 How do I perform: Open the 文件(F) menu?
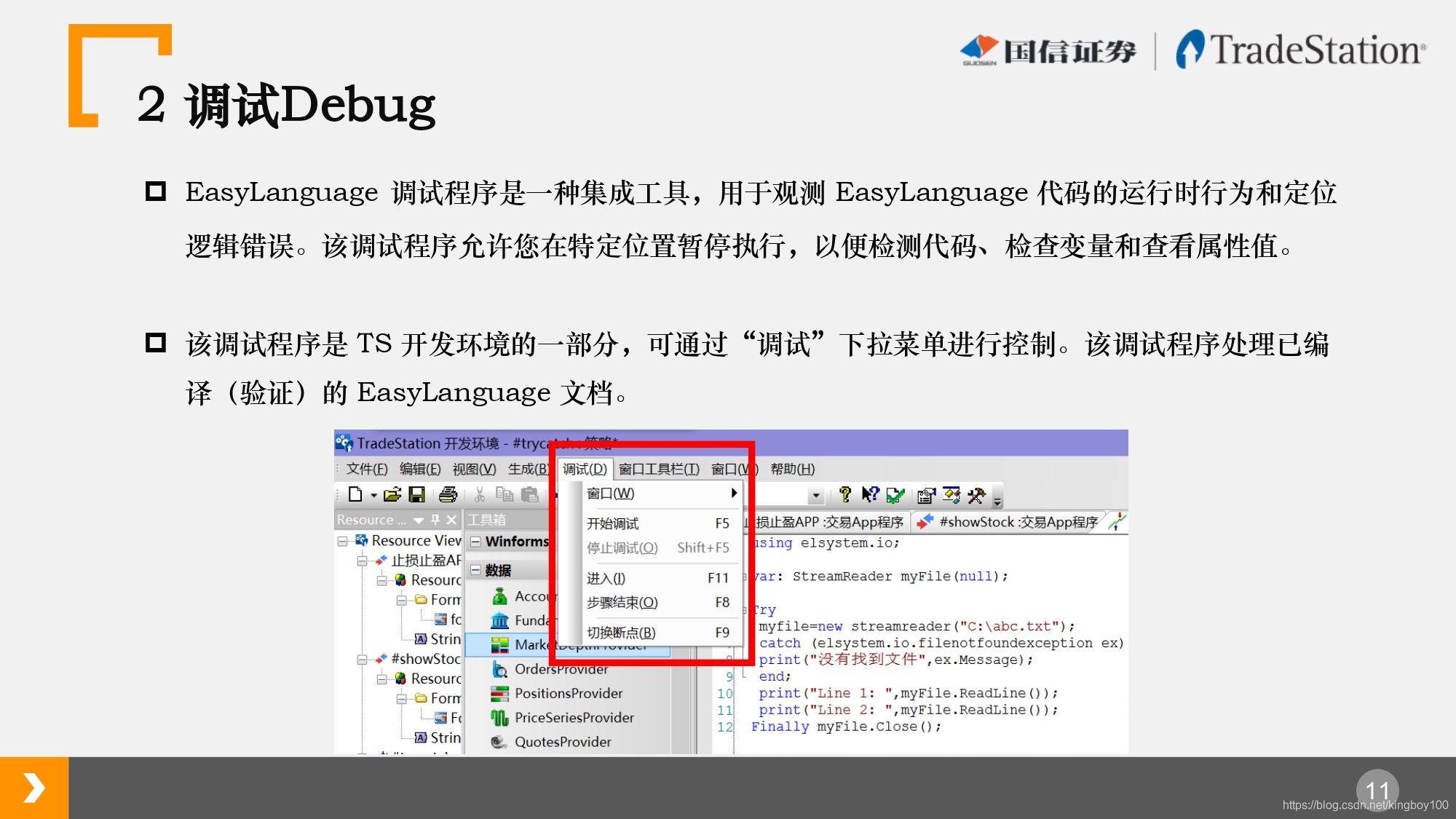(367, 470)
